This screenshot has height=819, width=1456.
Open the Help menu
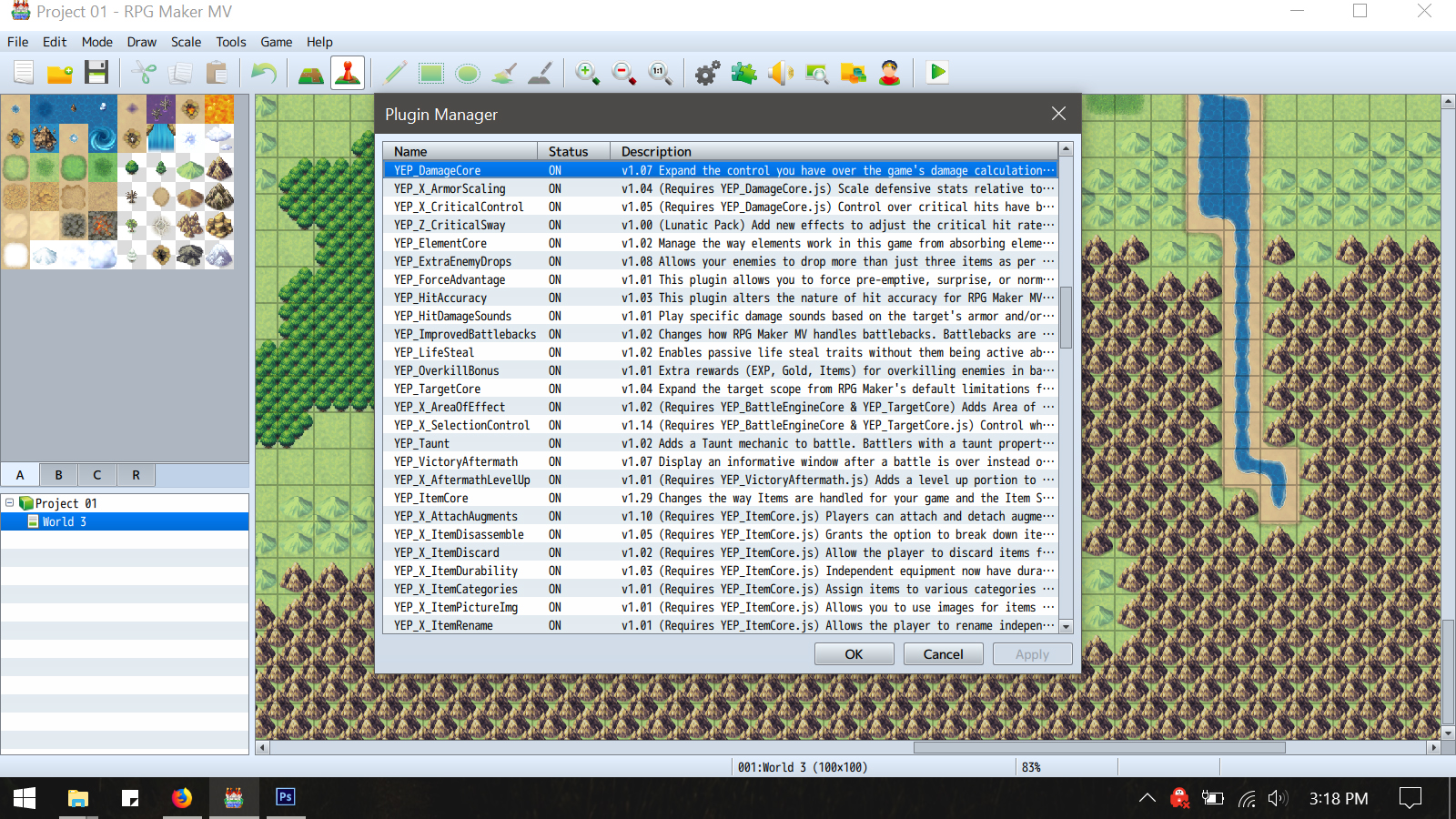click(319, 42)
